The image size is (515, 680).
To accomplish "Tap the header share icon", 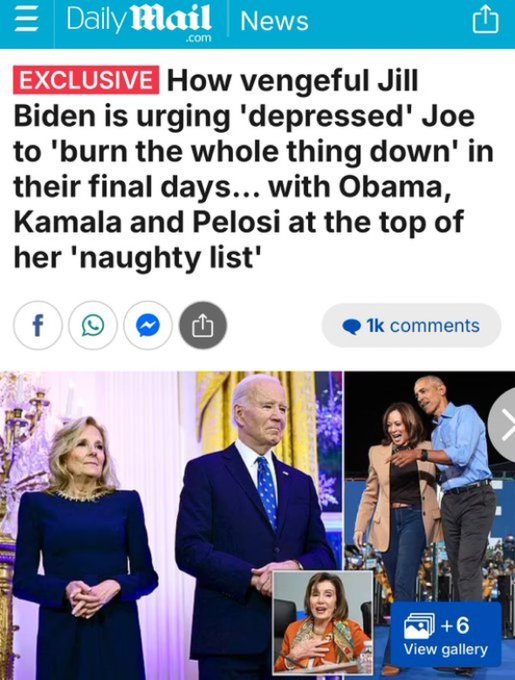I will pos(485,21).
